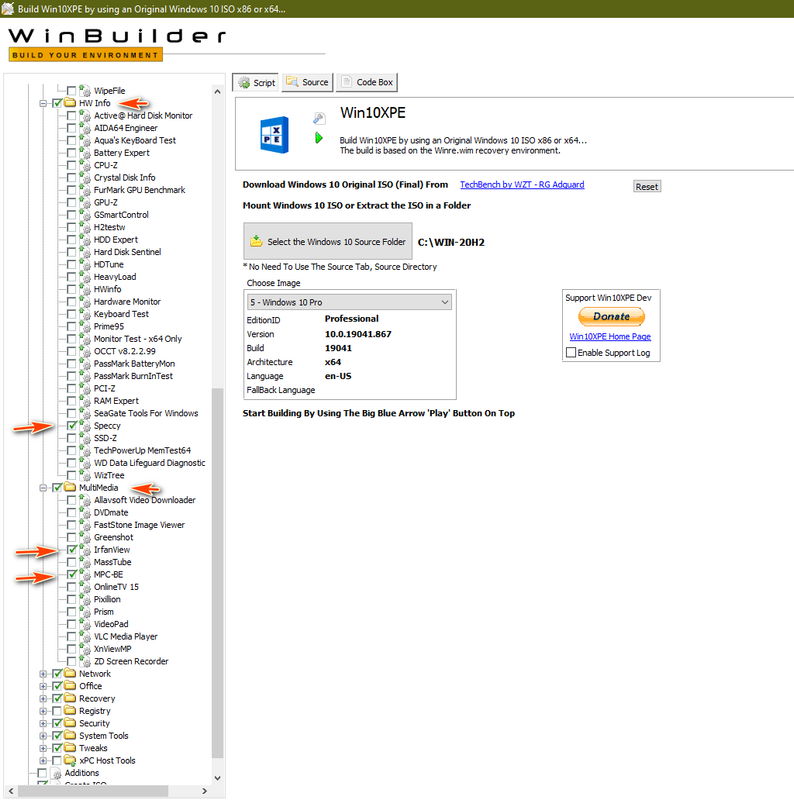Expand the Recovery tree node
The height and width of the screenshot is (800, 794).
(x=43, y=698)
